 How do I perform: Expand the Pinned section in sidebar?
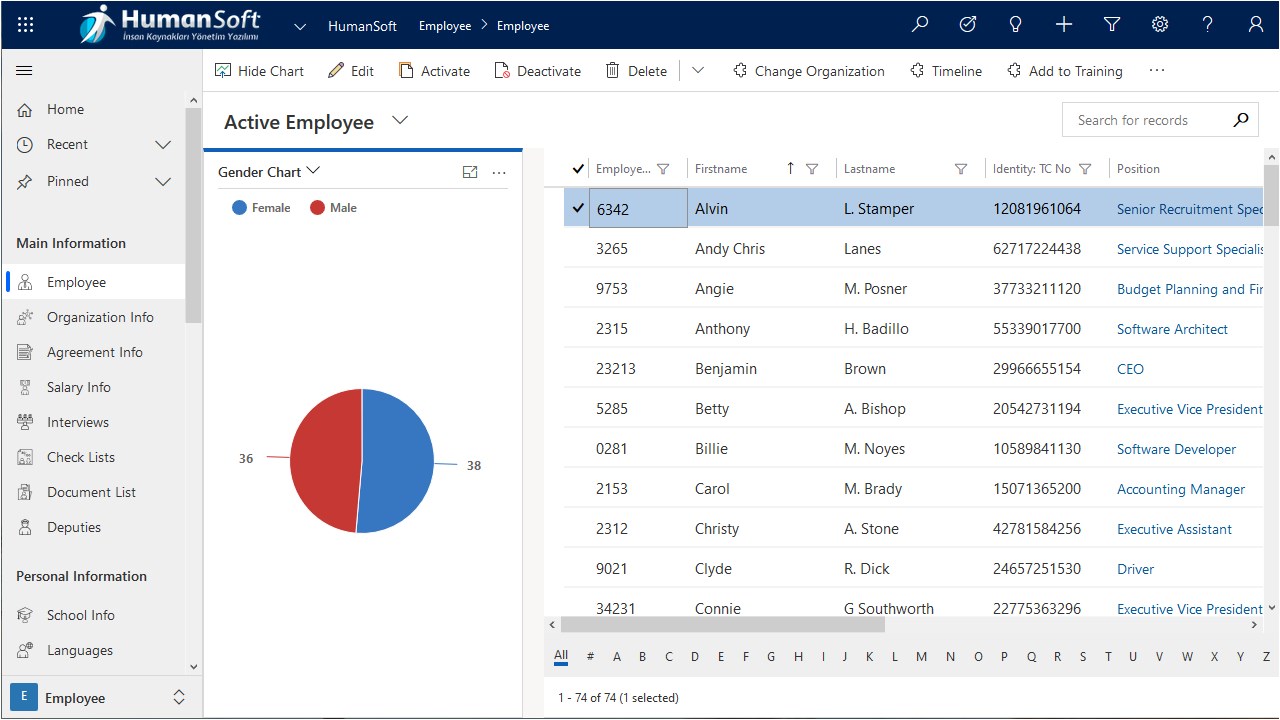click(163, 182)
